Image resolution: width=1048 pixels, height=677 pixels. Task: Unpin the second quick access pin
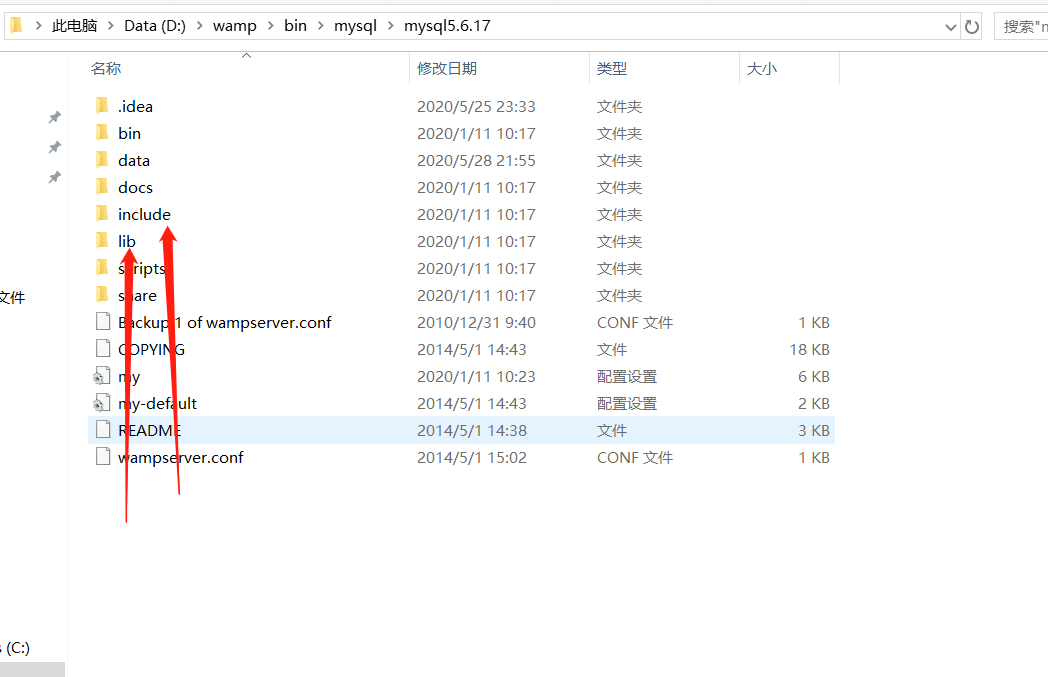(55, 145)
